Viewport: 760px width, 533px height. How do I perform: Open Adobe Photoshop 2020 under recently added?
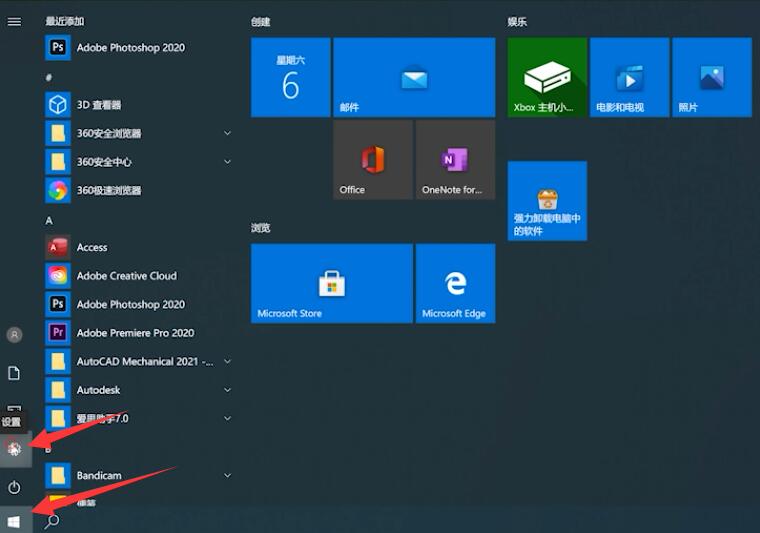[x=139, y=47]
